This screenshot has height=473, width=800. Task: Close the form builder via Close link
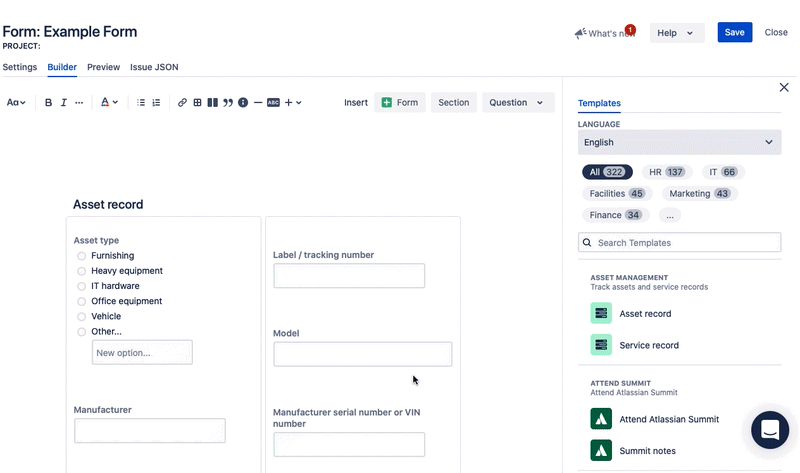point(776,32)
